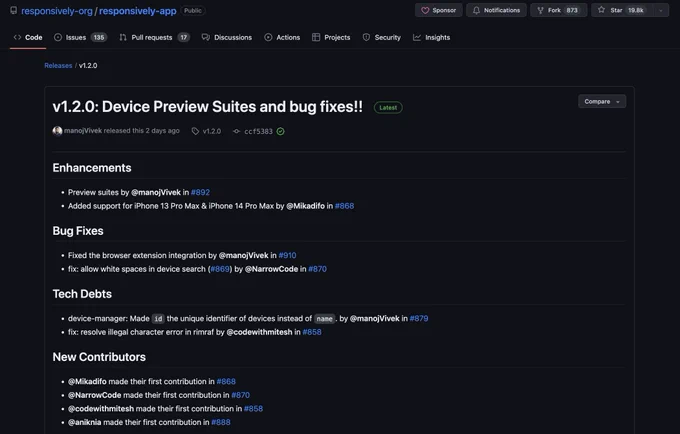This screenshot has width=680, height=434.
Task: Open #870 in the Bug Fixes section
Action: coord(317,269)
